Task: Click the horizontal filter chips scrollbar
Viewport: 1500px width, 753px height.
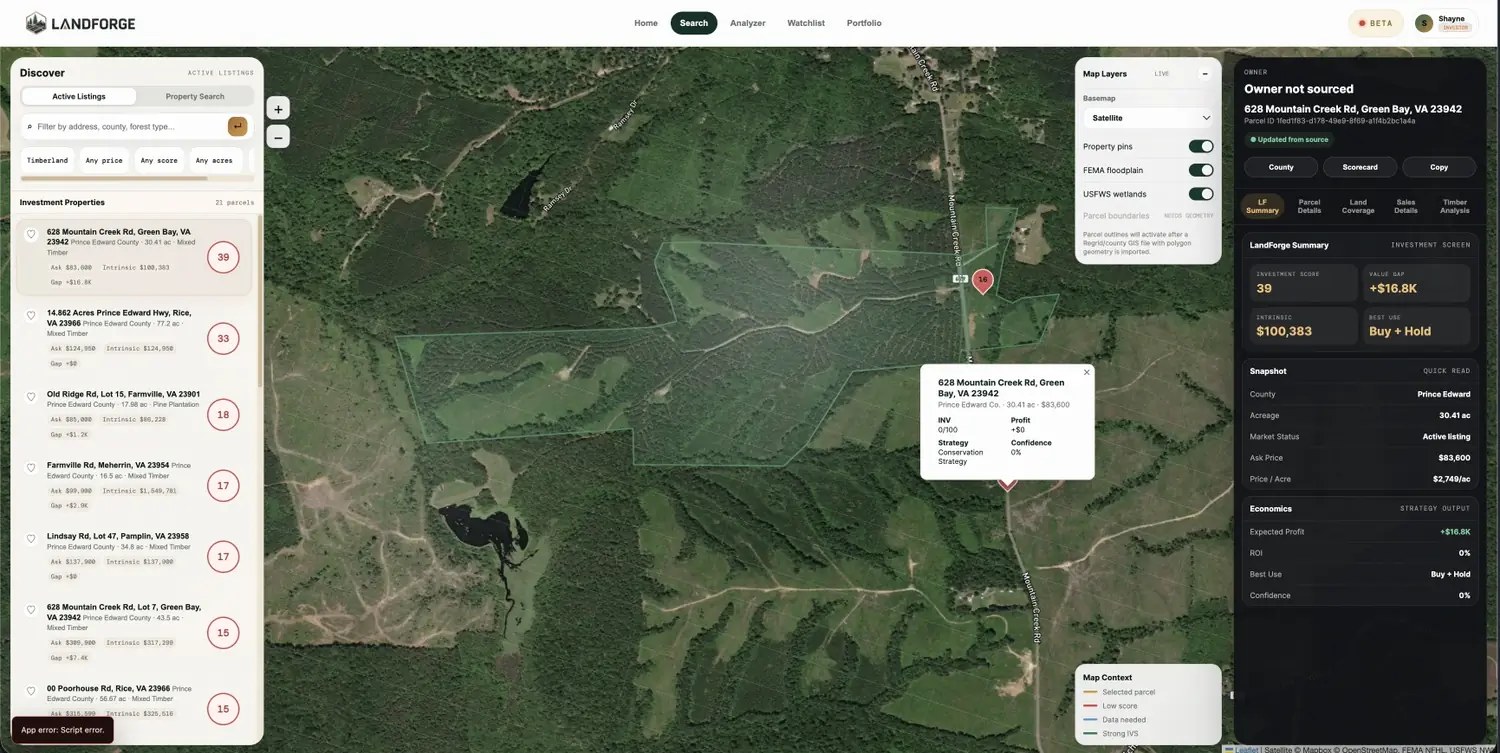Action: click(114, 179)
